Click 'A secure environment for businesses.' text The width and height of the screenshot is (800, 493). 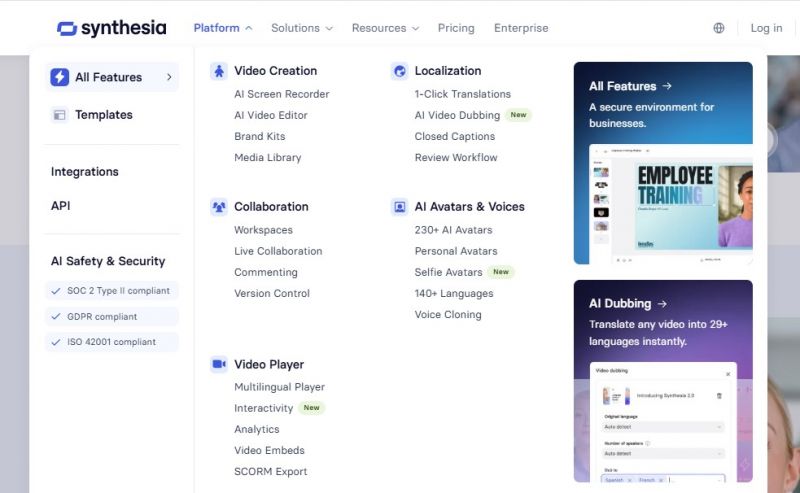point(651,115)
